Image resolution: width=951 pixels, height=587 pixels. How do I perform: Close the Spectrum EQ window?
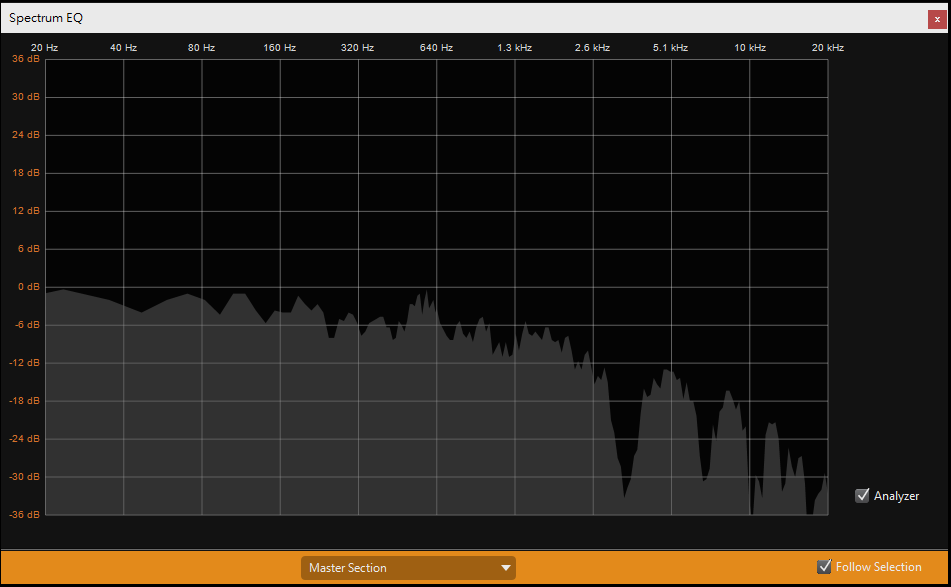937,19
